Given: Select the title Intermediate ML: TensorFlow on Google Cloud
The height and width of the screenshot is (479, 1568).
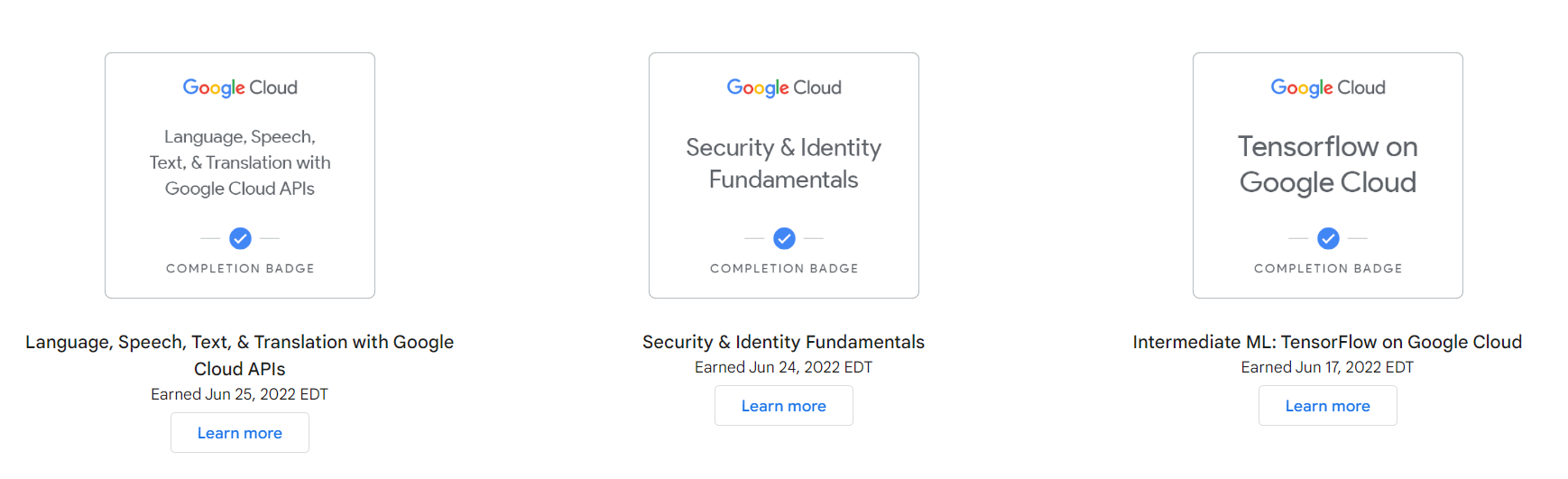Looking at the screenshot, I should click(1328, 342).
